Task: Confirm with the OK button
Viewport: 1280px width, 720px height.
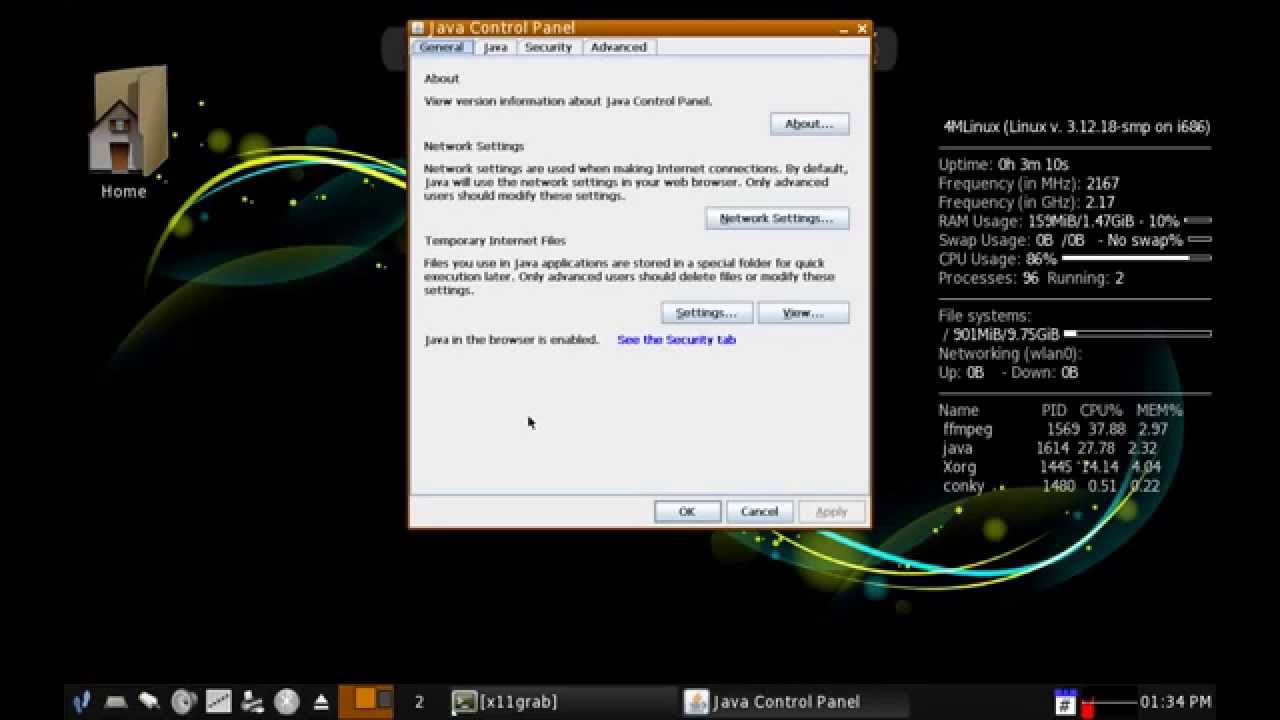Action: pos(687,511)
